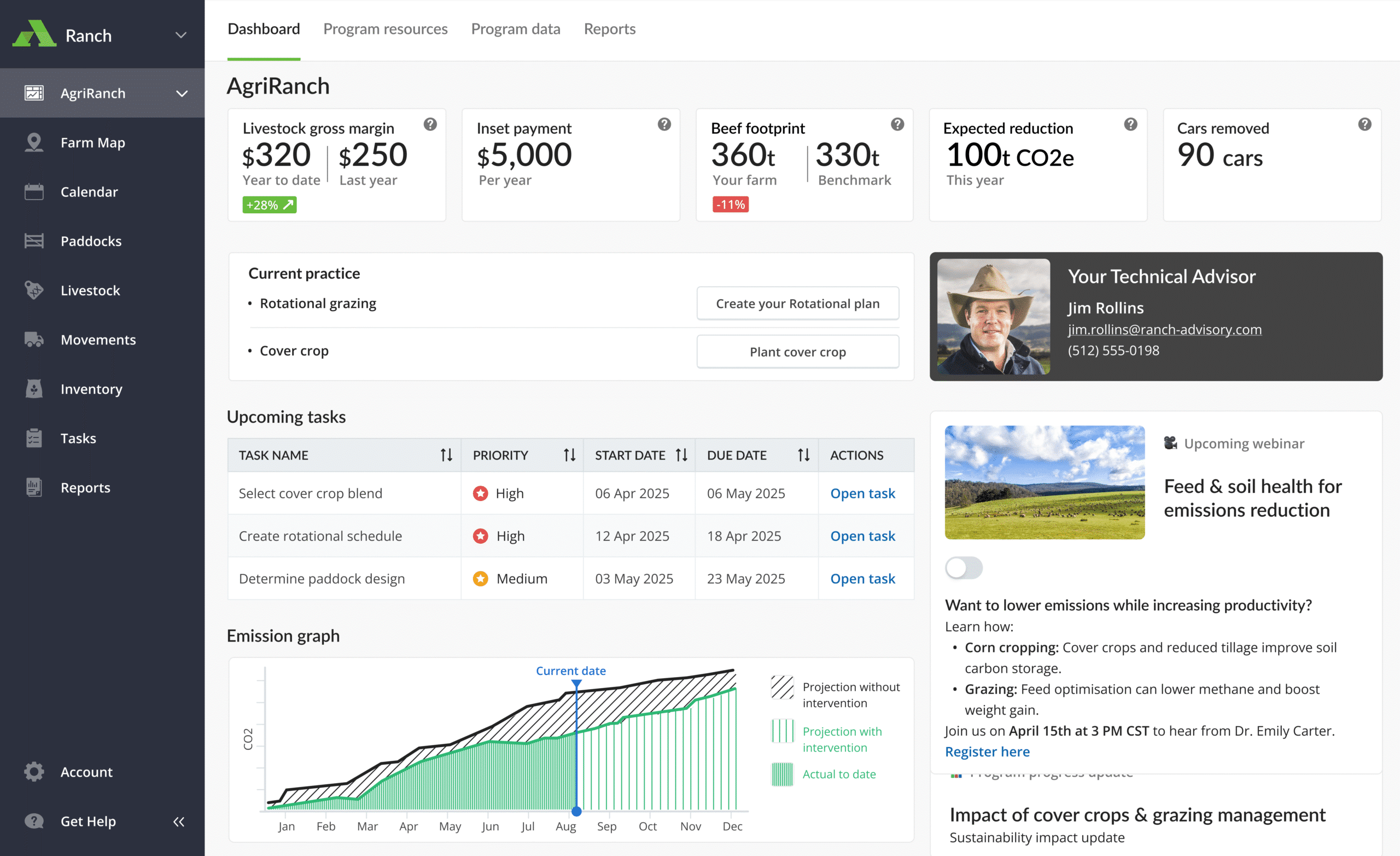Click the Get Help question icon
This screenshot has height=856, width=1400.
(33, 821)
